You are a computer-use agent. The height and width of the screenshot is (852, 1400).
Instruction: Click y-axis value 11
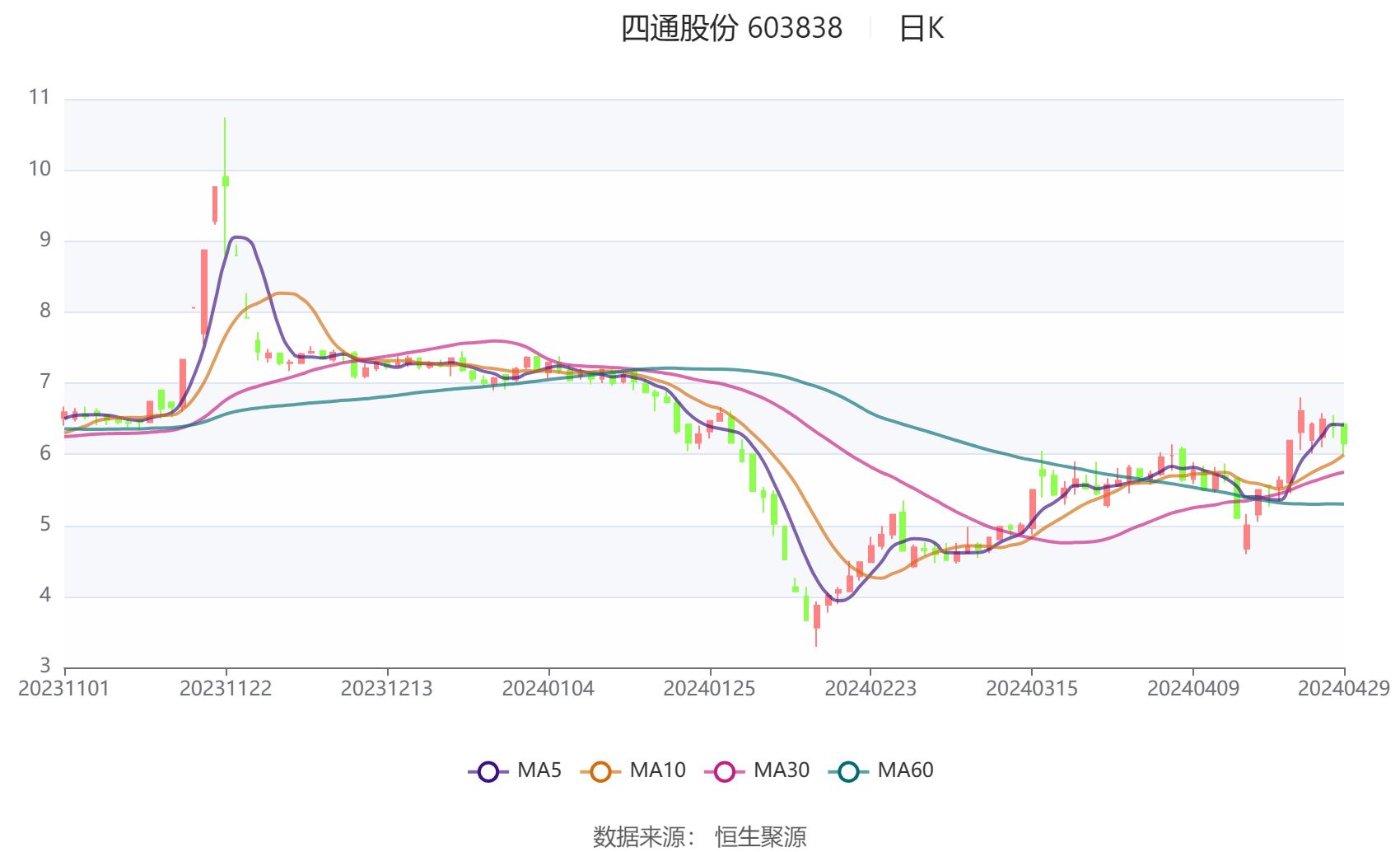click(x=40, y=97)
